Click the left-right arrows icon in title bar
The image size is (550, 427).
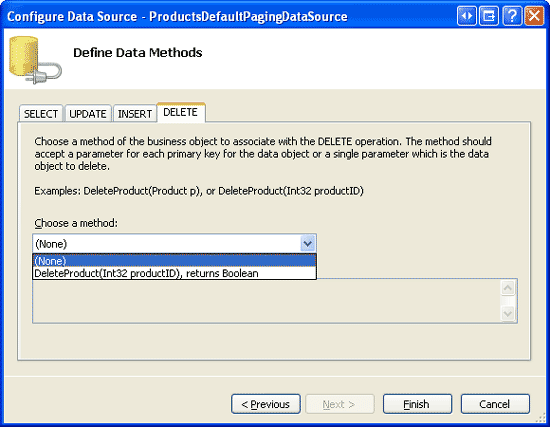(467, 16)
